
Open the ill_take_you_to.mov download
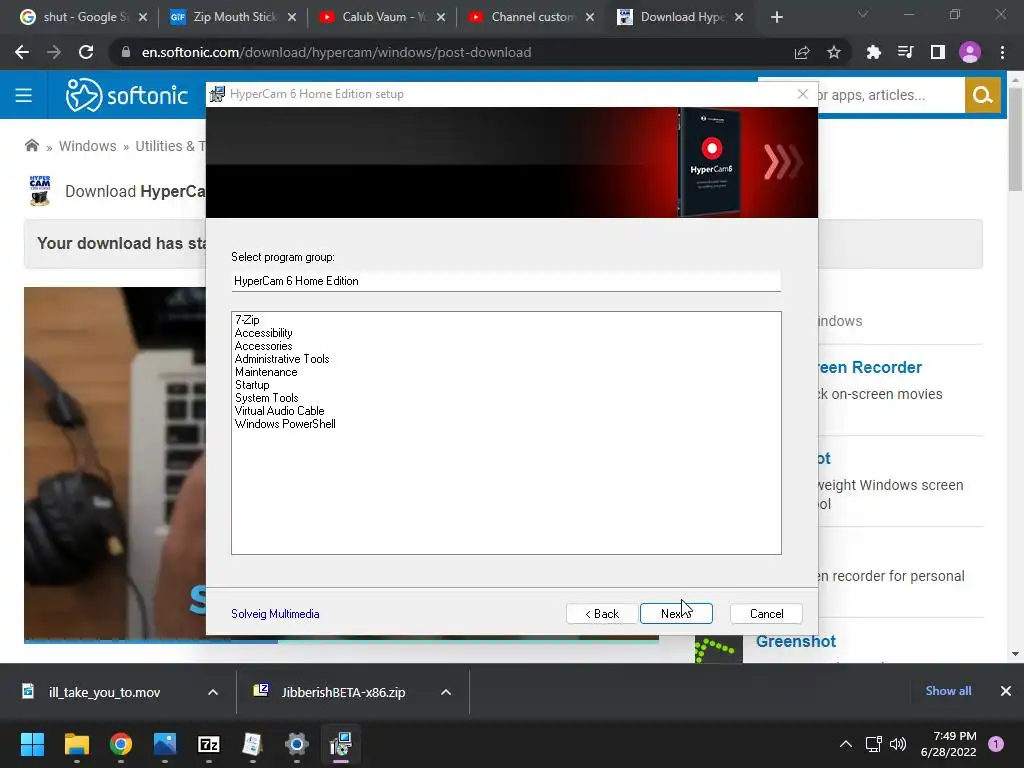(104, 692)
